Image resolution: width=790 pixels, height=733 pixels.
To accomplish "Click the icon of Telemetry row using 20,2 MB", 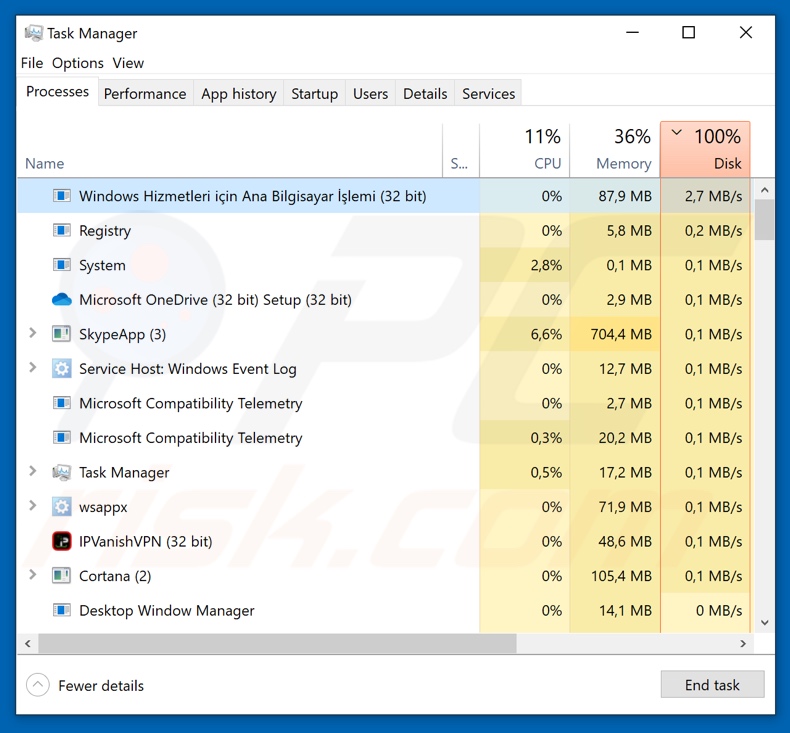I will point(61,438).
